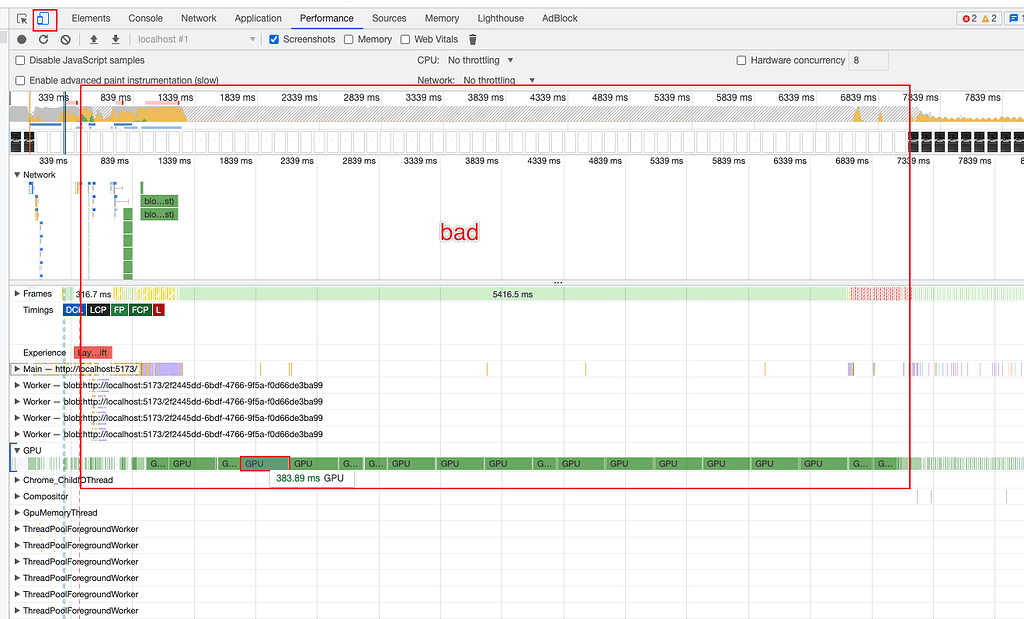The width and height of the screenshot is (1024, 619).
Task: Toggle the device toolbar
Action: (x=42, y=17)
